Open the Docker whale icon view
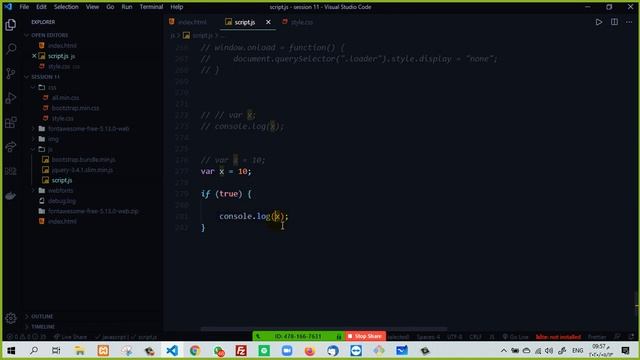 (x=11, y=196)
